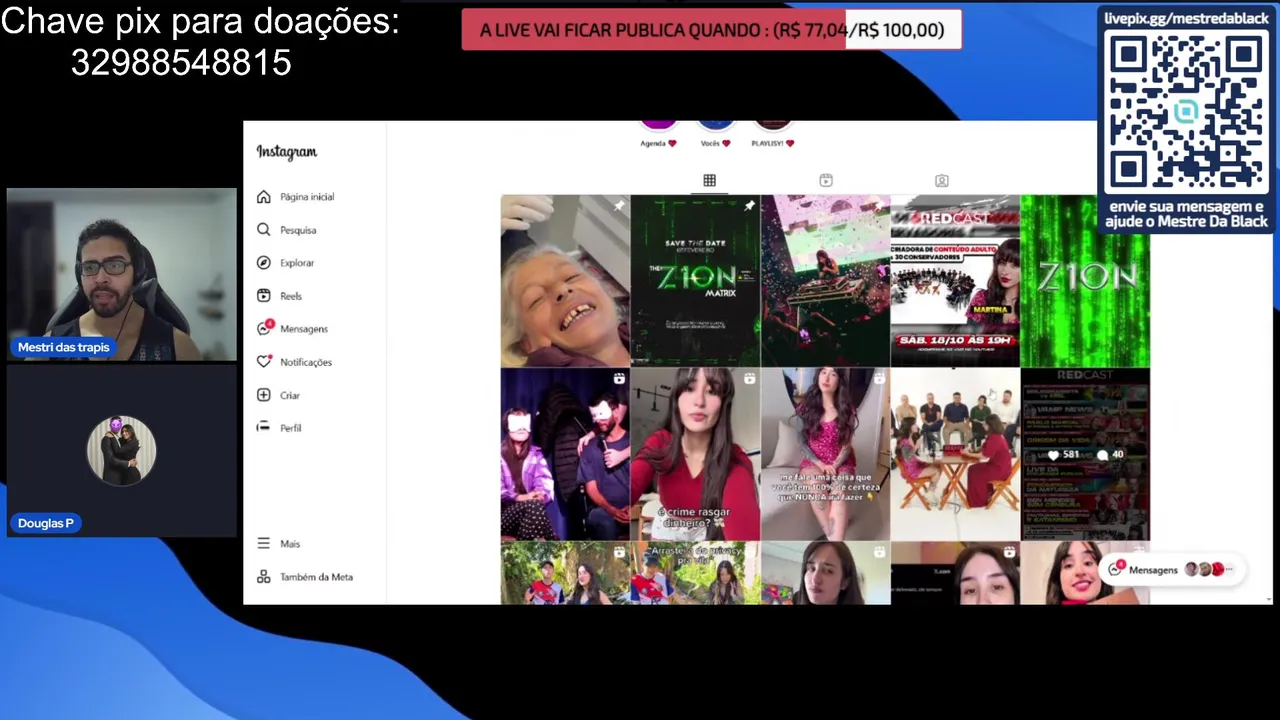Viewport: 1280px width, 720px height.
Task: Click the reel badge on the crime rasgar dinheiro post
Action: (x=749, y=379)
